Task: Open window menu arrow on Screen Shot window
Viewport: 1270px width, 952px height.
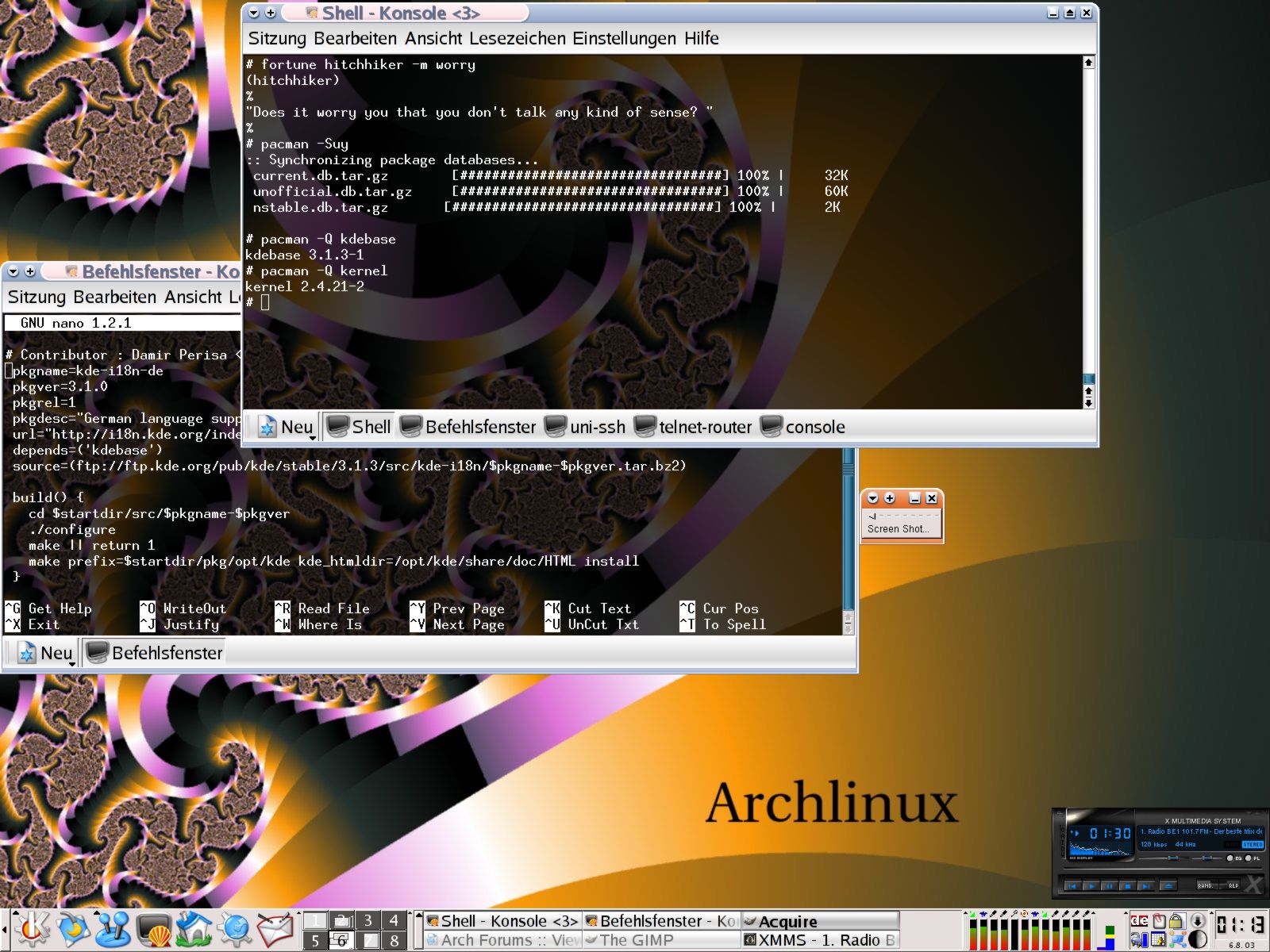Action: point(873,498)
